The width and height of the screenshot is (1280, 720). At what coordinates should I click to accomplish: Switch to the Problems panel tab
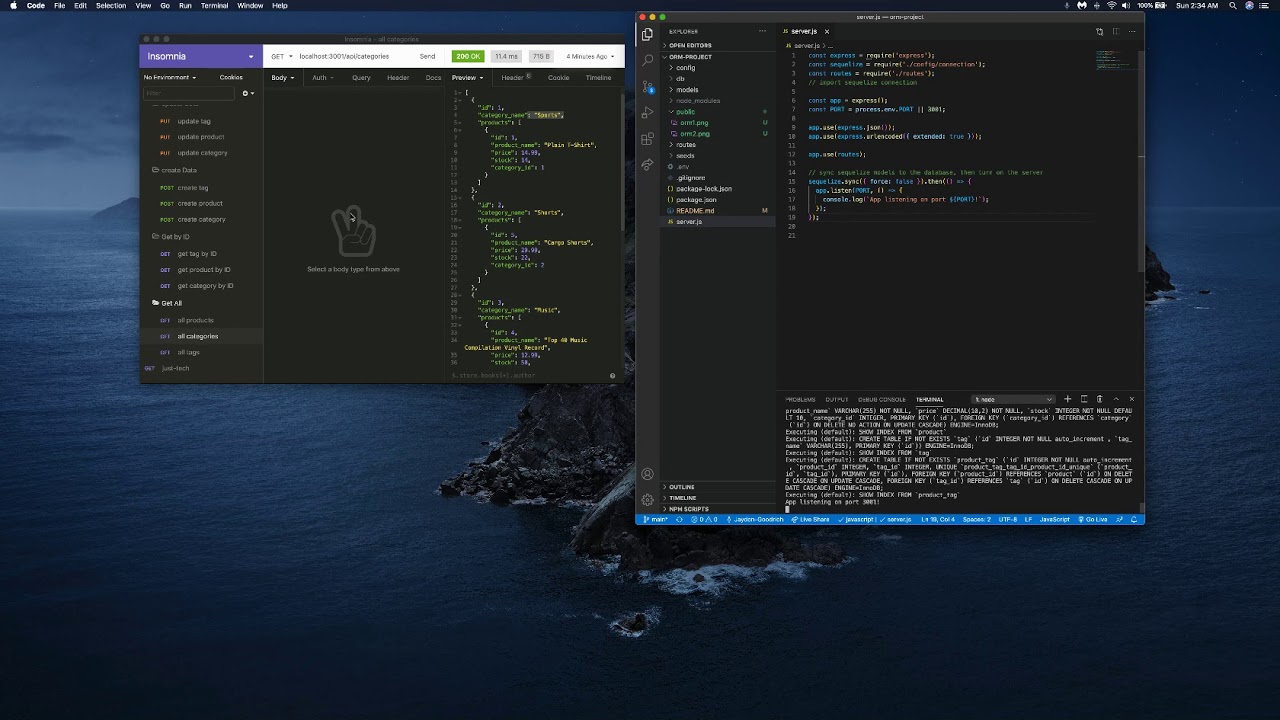[799, 399]
